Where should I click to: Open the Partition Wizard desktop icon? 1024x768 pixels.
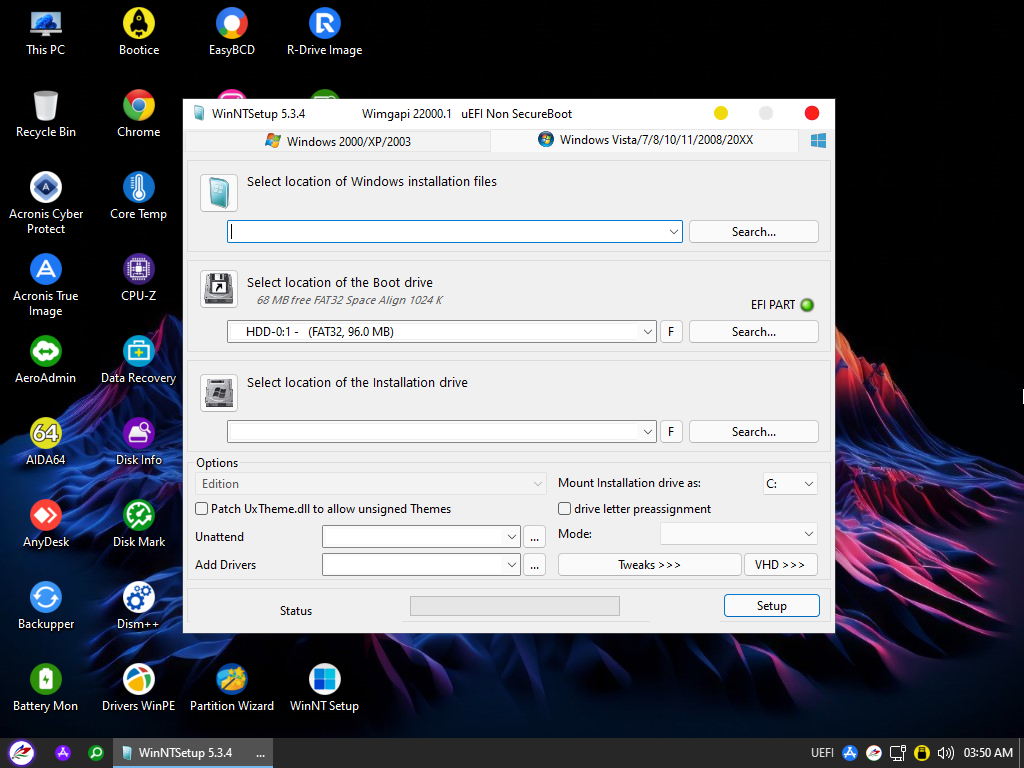[232, 688]
